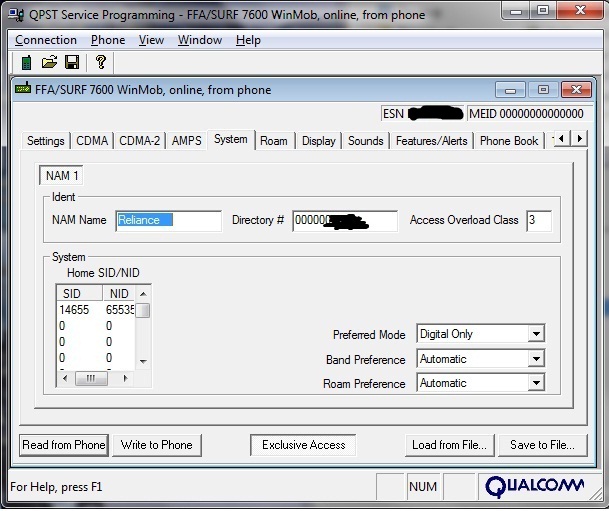Switch to the Display tab
The image size is (609, 511).
pos(318,141)
